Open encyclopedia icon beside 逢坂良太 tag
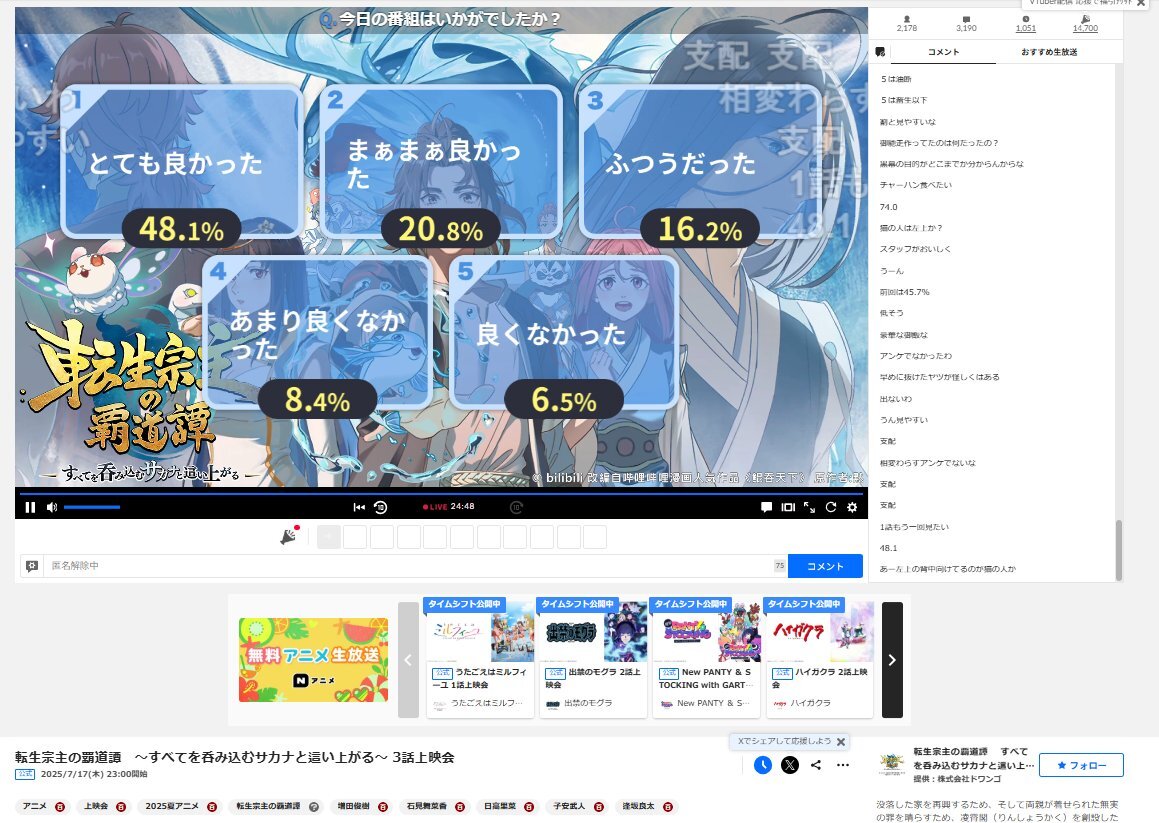1159x823 pixels. [x=668, y=807]
